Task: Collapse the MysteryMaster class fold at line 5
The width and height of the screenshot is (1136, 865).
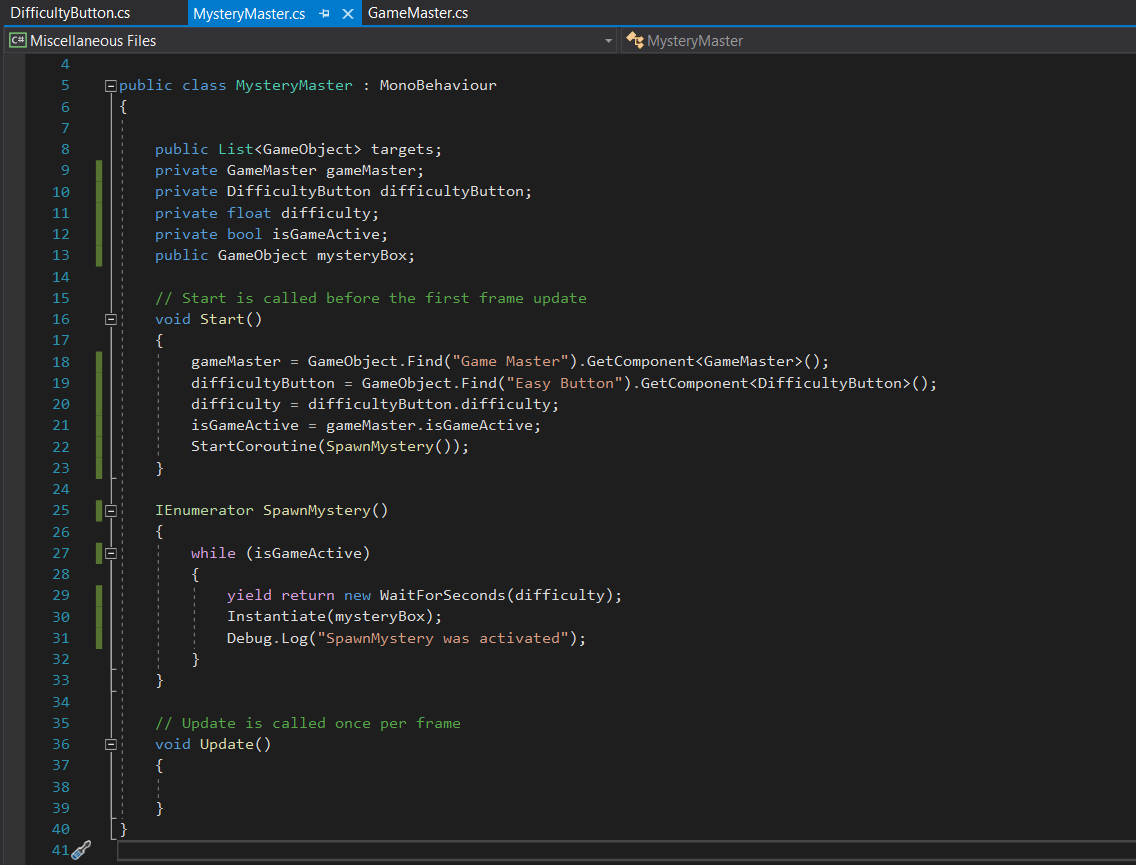Action: coord(111,85)
